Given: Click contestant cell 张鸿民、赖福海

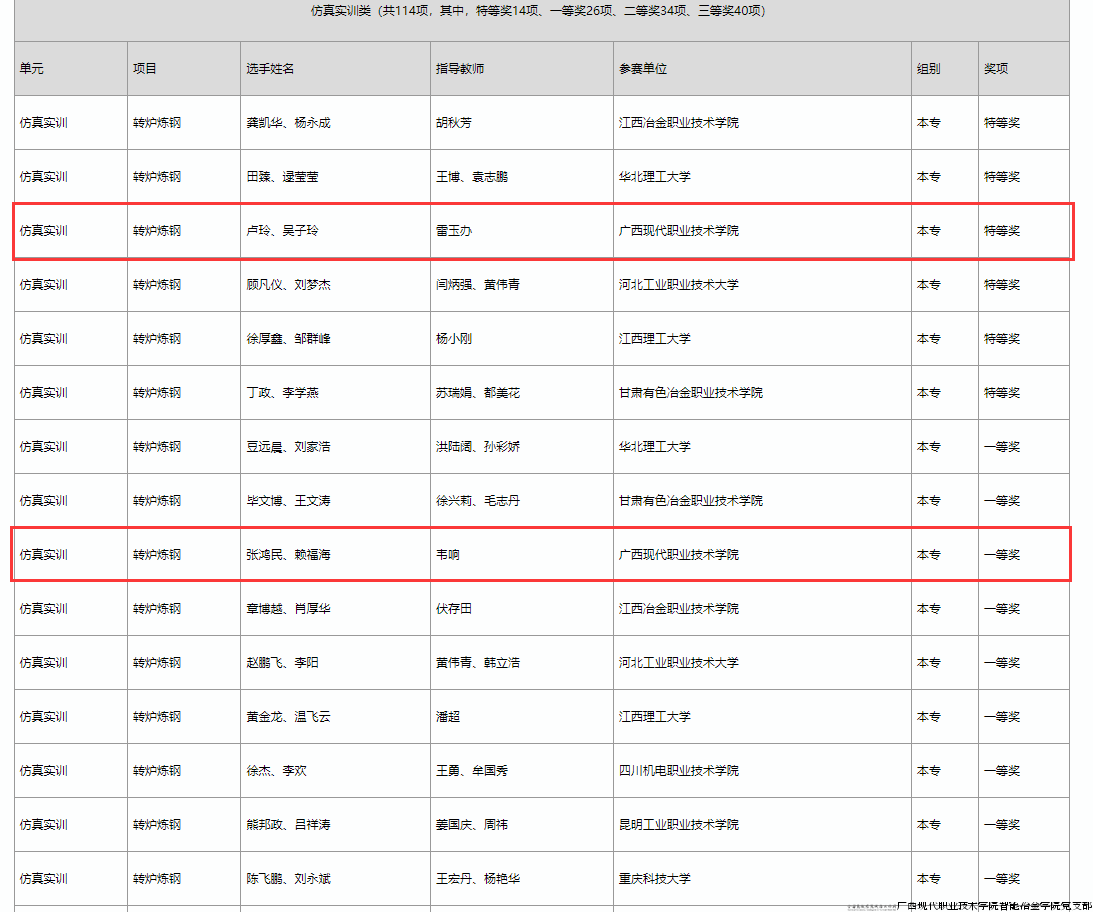Looking at the screenshot, I should 288,555.
